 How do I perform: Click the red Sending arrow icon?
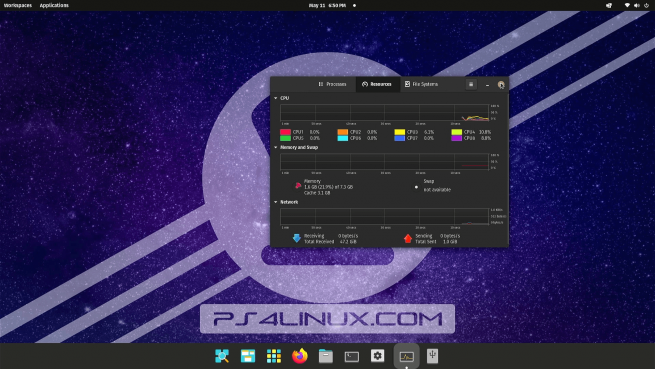coord(408,238)
